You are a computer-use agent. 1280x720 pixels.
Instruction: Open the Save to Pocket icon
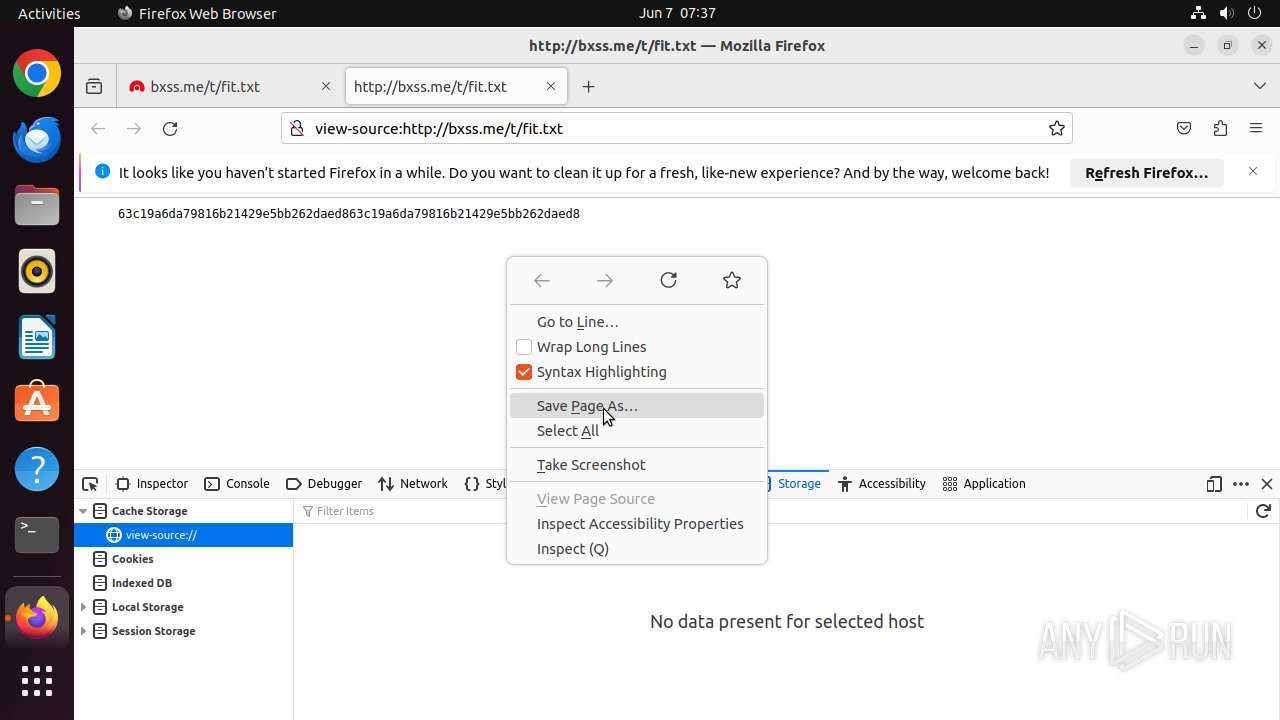click(1184, 128)
